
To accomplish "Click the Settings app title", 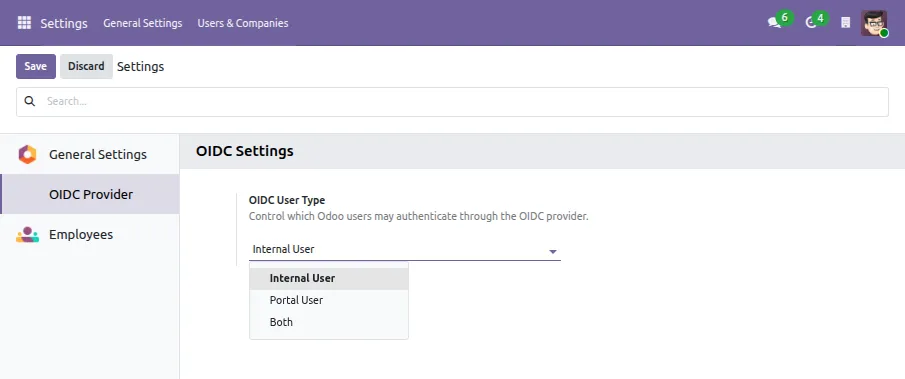I will [x=64, y=23].
